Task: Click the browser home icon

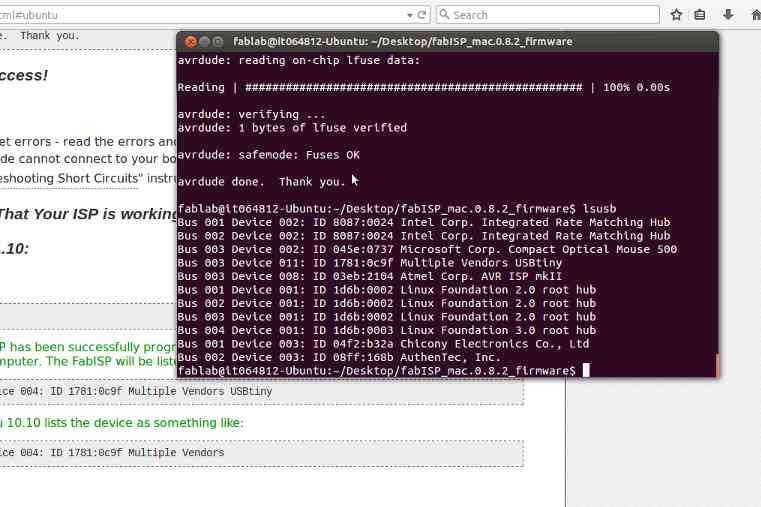Action: pyautogui.click(x=756, y=15)
